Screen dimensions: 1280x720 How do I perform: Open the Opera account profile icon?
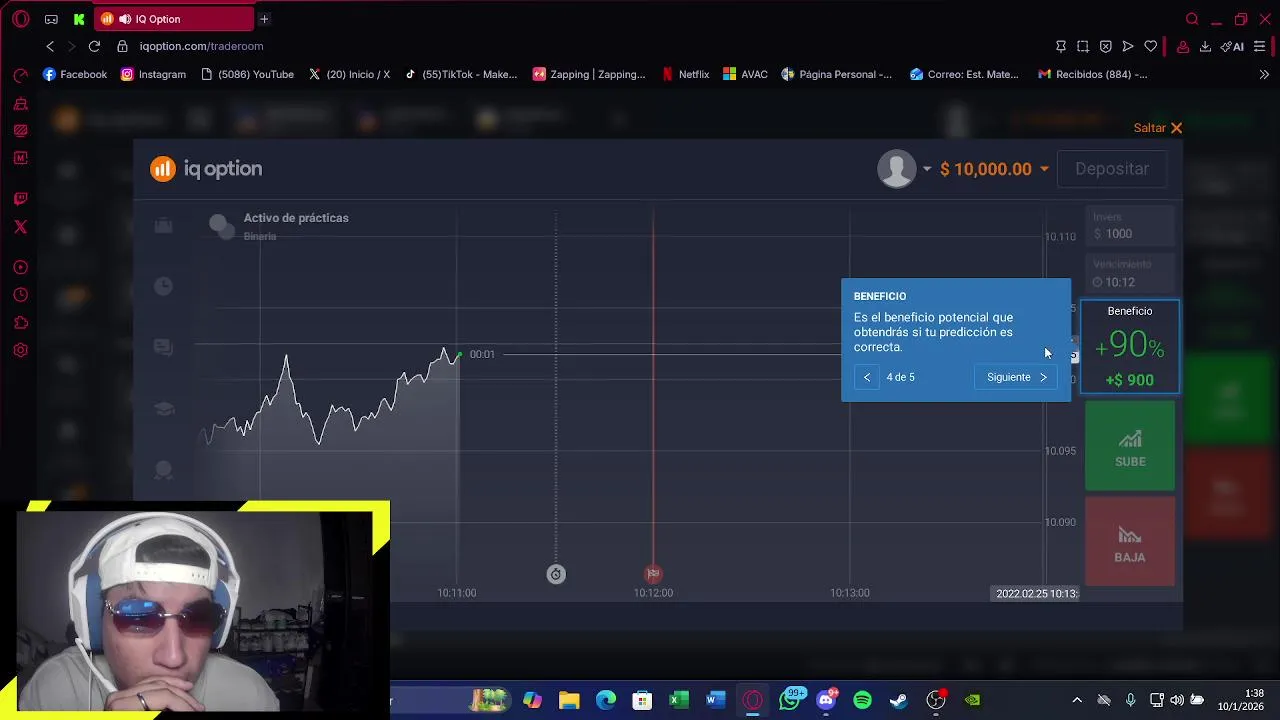tap(1182, 46)
